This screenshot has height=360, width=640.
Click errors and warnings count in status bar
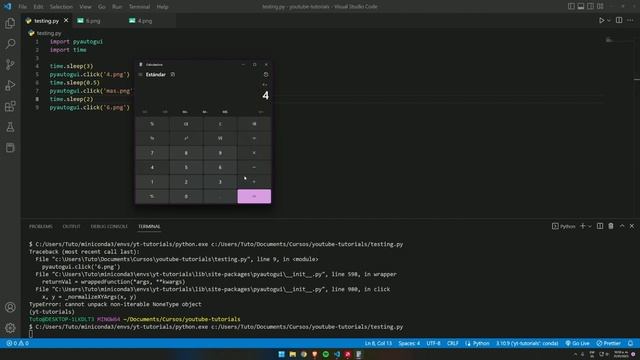(x=18, y=343)
